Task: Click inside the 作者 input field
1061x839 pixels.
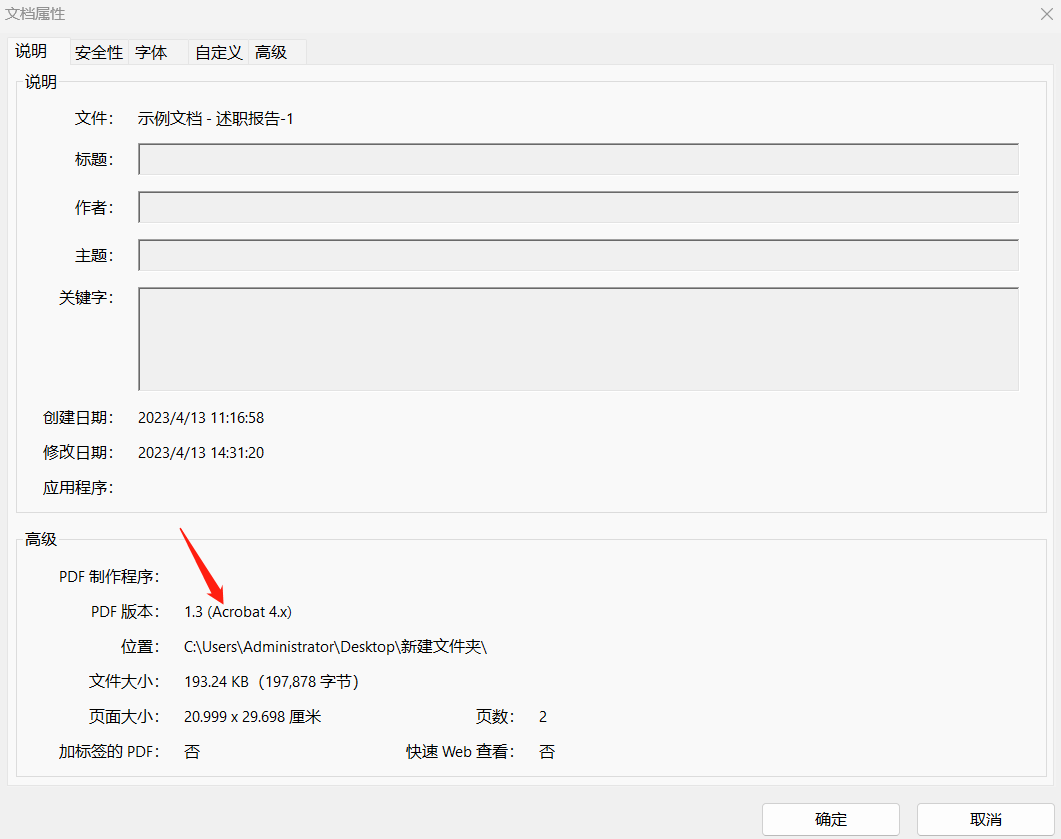Action: [580, 207]
